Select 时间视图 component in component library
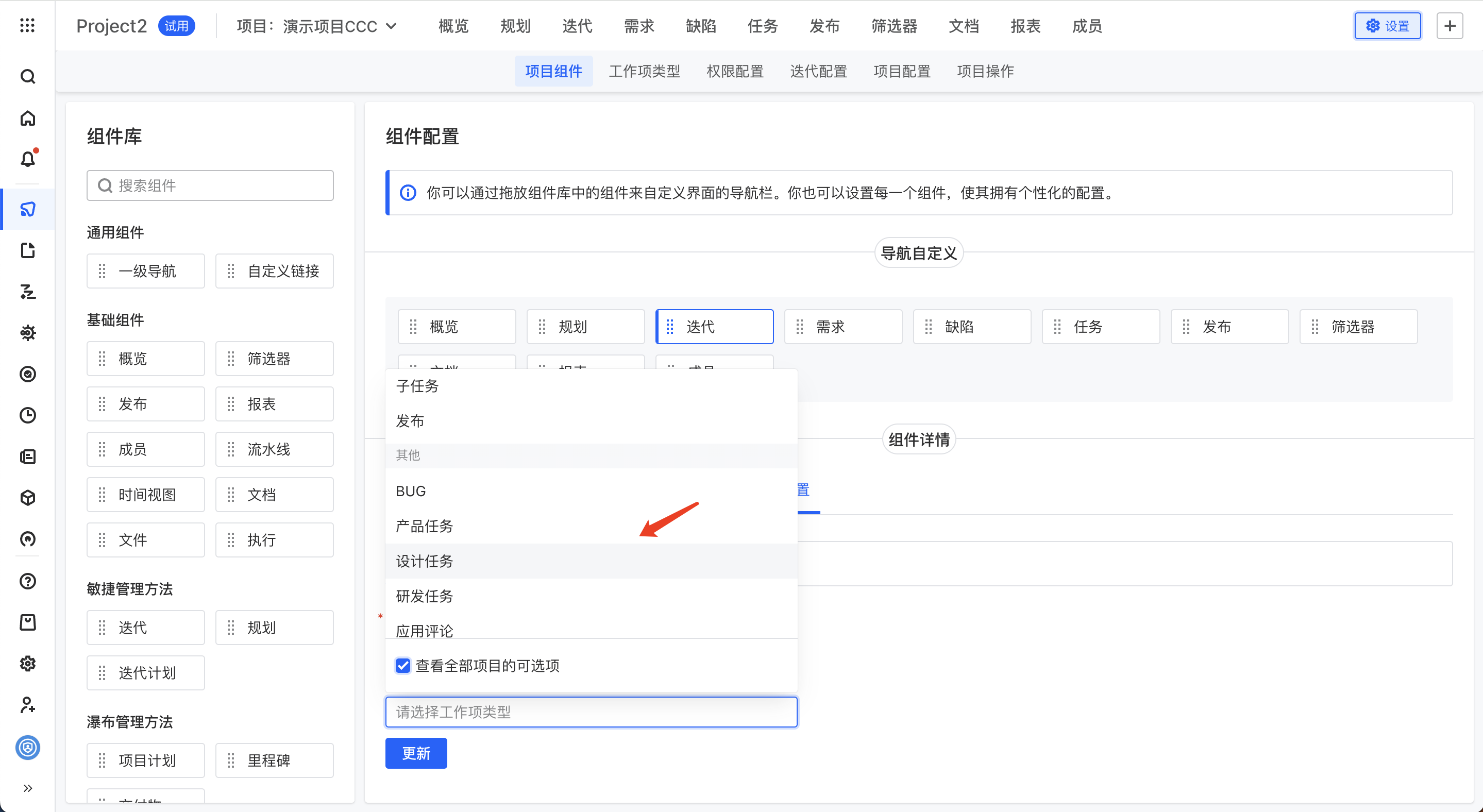 (146, 495)
